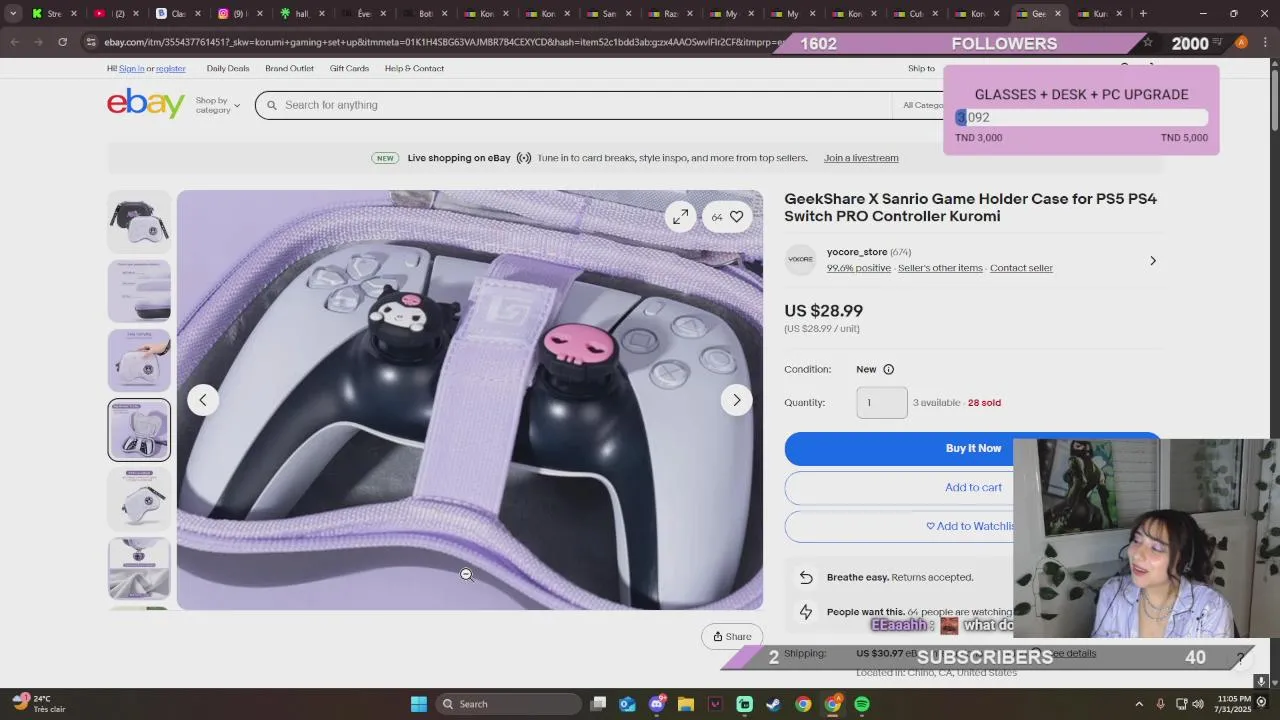Click the 'Ship to' header text
This screenshot has height=720, width=1280.
click(x=921, y=68)
